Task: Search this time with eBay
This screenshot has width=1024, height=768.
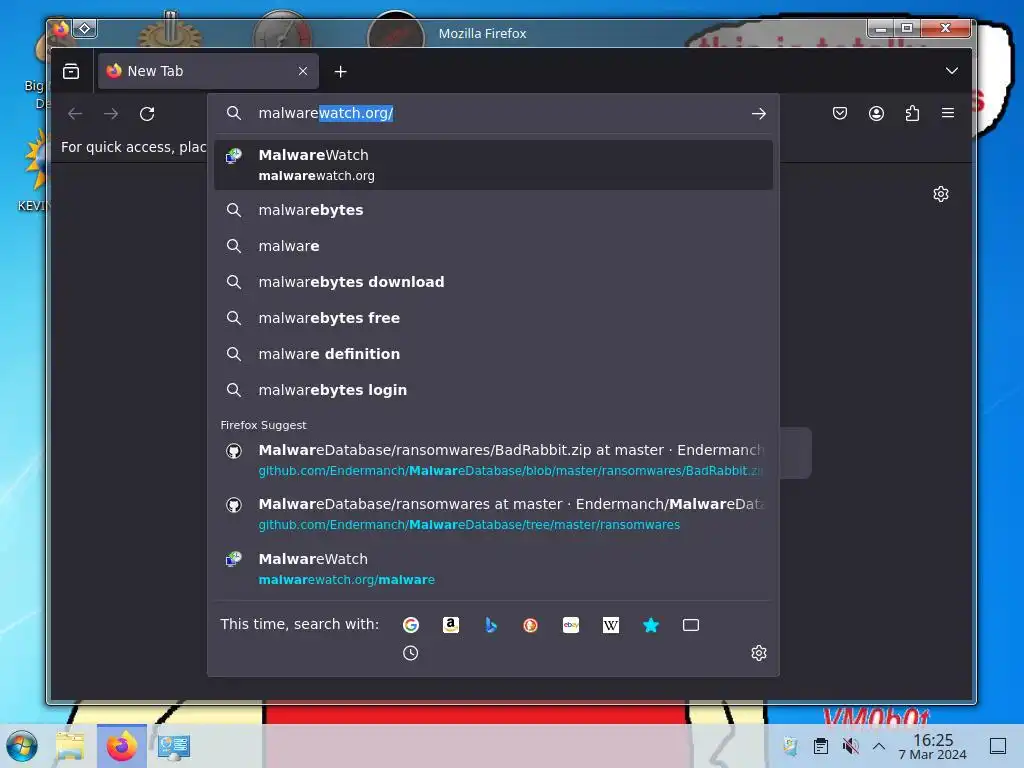Action: pos(571,625)
